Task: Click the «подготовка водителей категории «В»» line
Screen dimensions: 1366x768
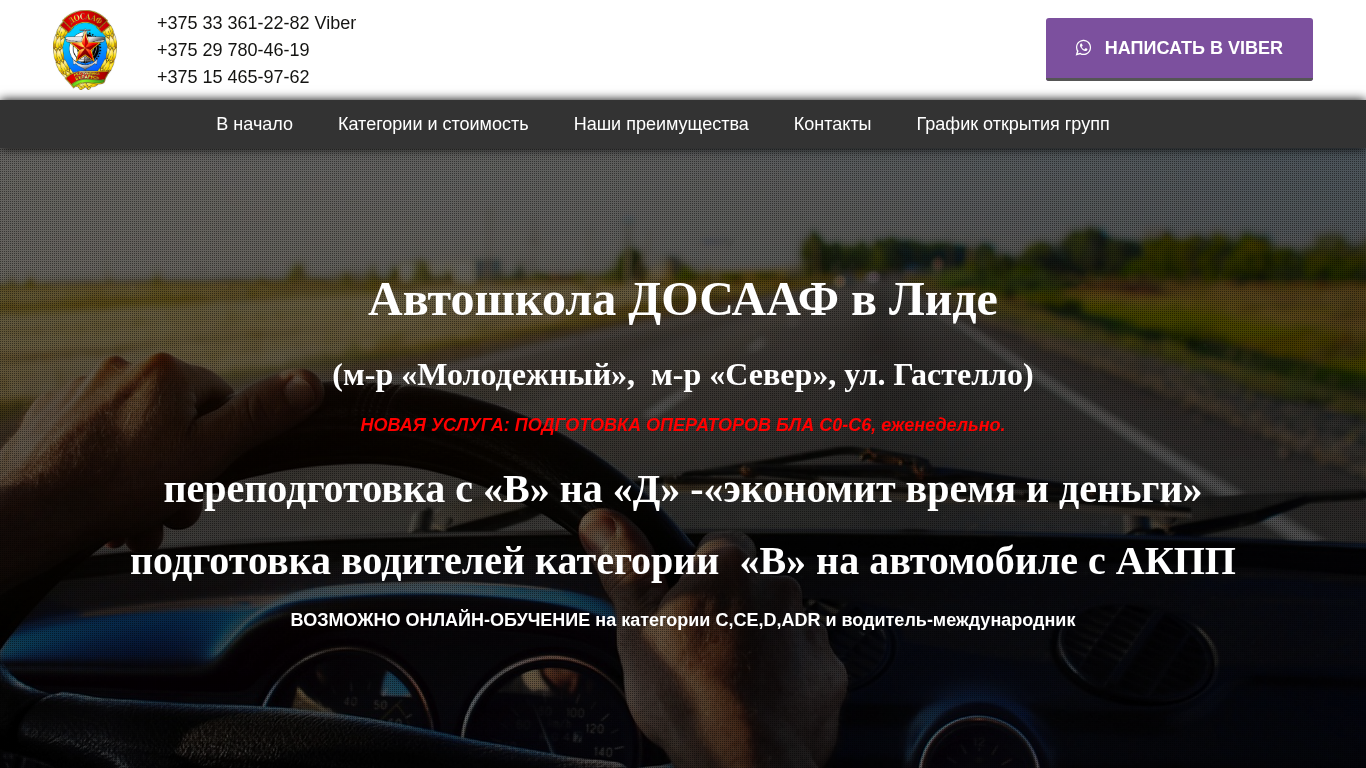Action: tap(683, 561)
